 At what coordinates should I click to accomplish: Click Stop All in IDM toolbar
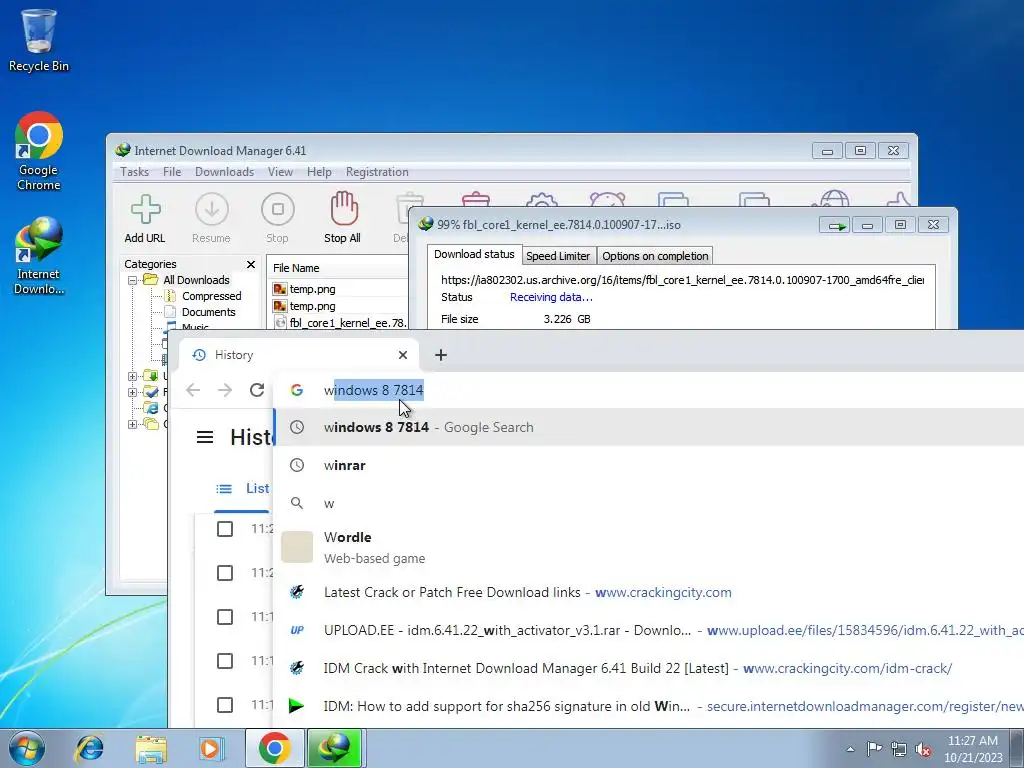[343, 219]
